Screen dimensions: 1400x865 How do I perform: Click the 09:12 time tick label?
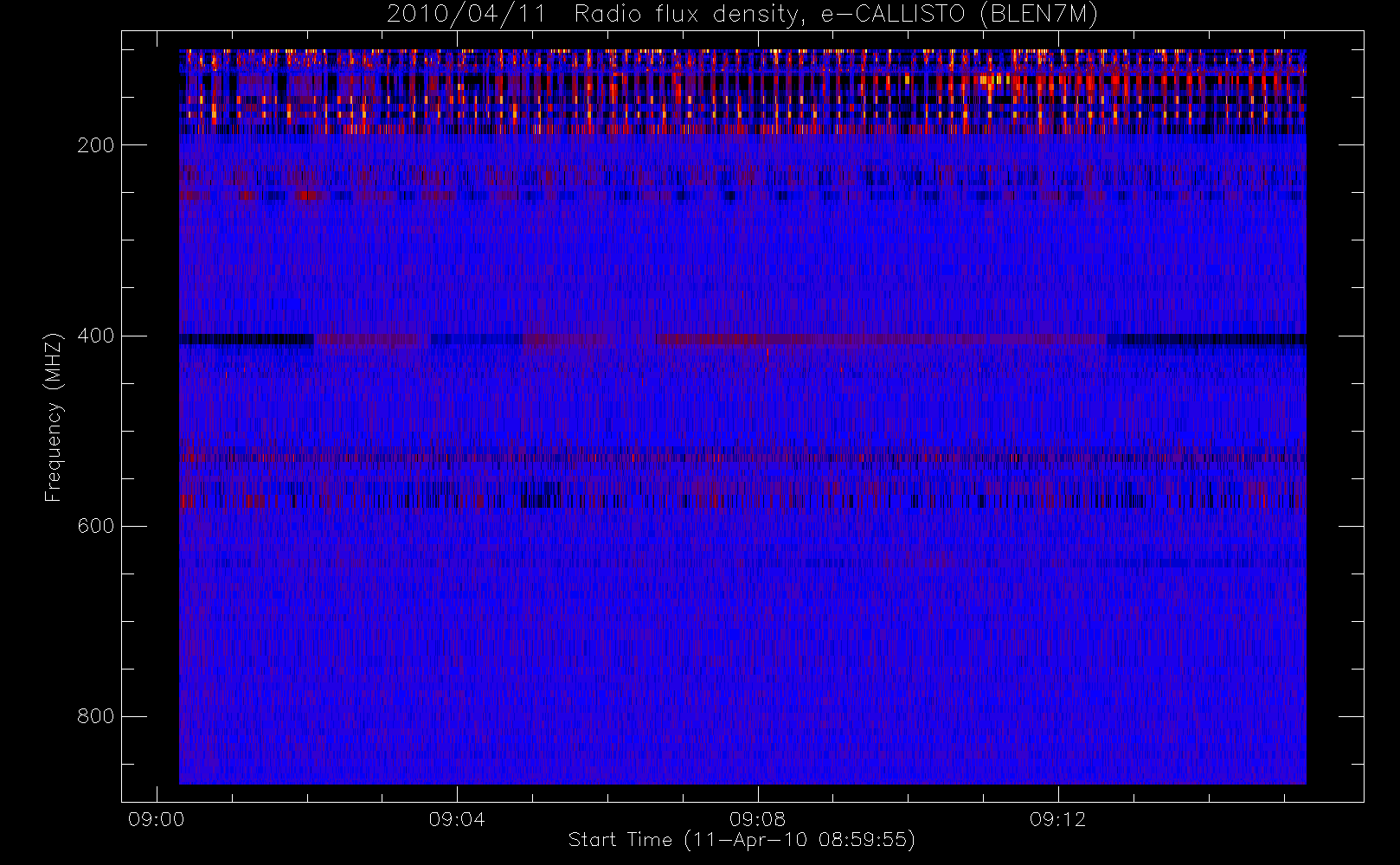(1057, 819)
